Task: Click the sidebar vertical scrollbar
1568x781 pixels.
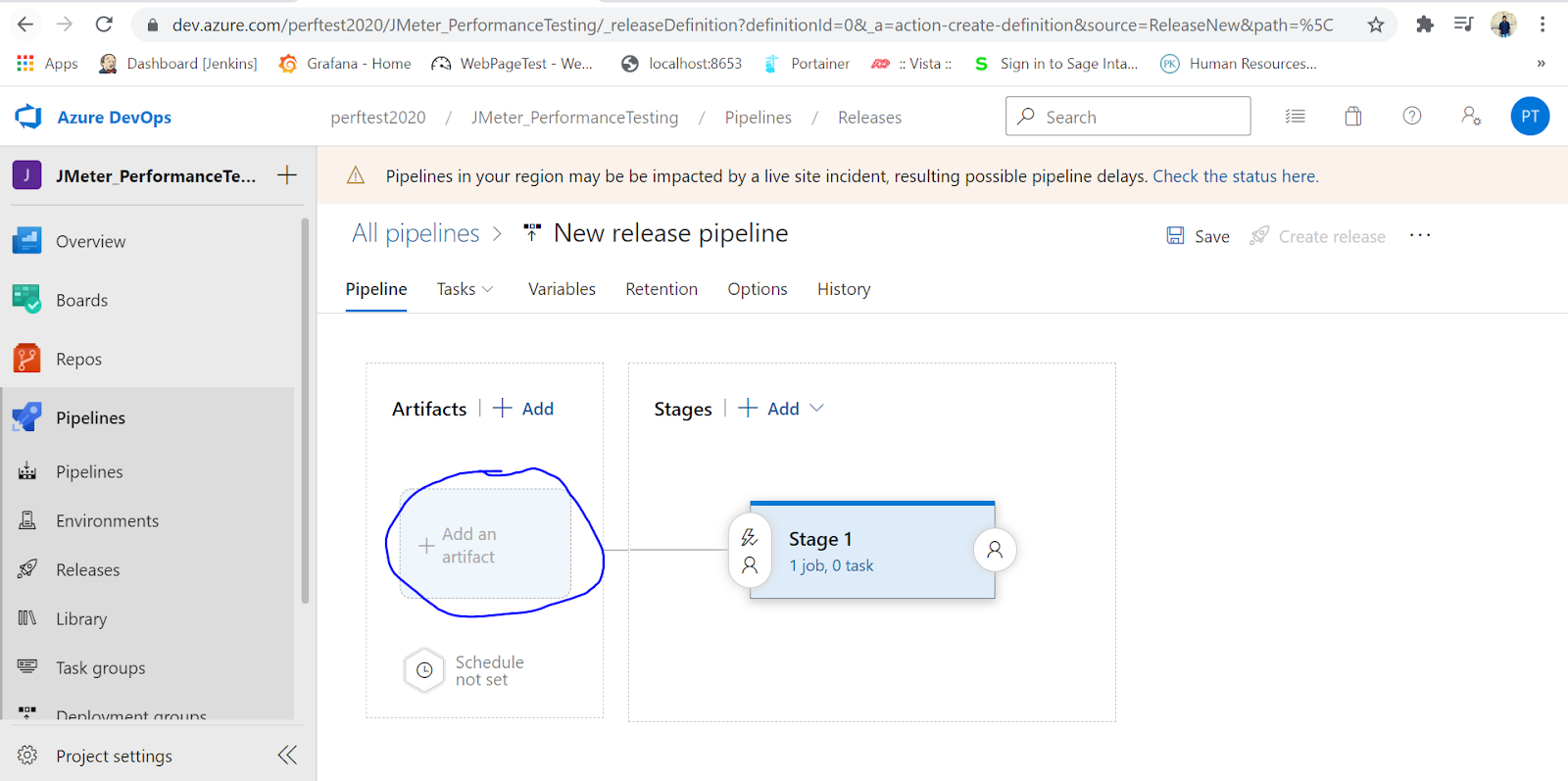Action: coord(305,412)
